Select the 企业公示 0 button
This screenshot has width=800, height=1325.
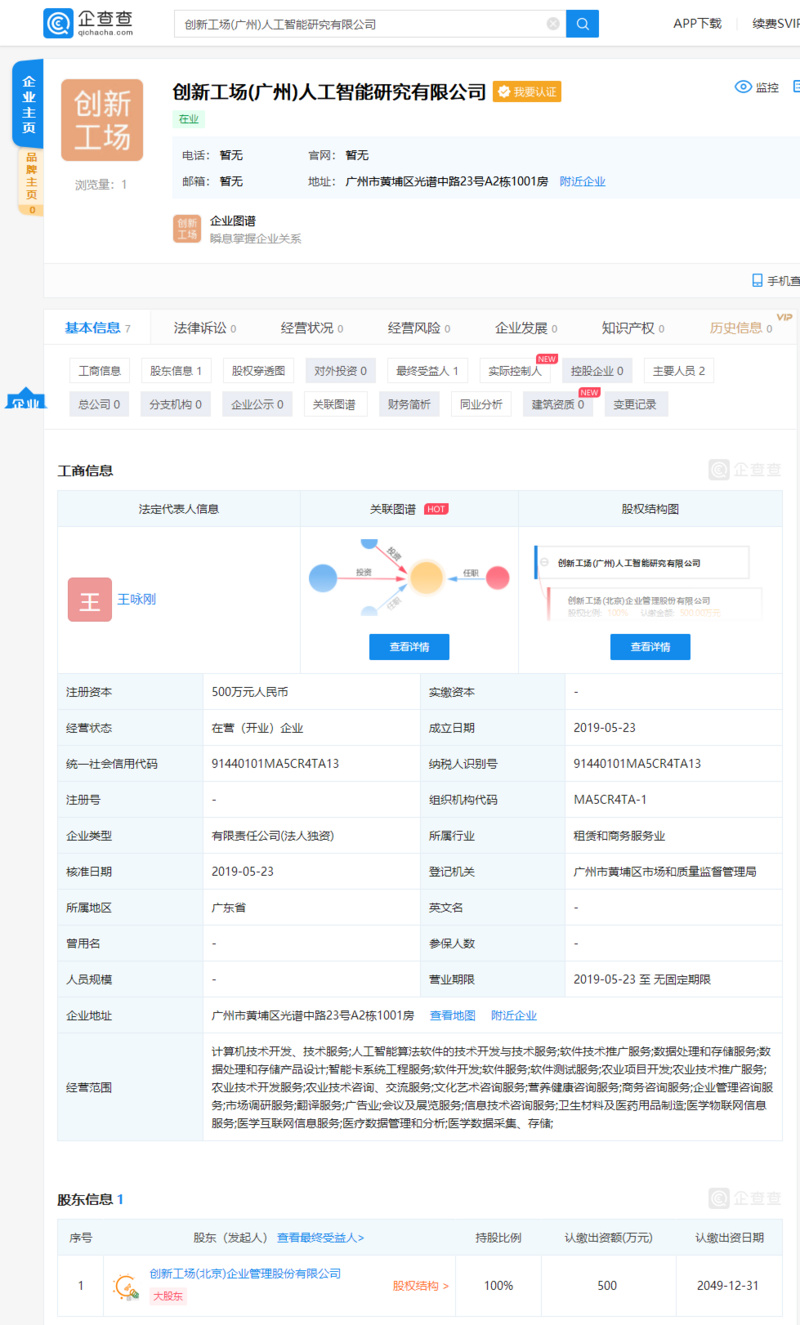(x=257, y=404)
